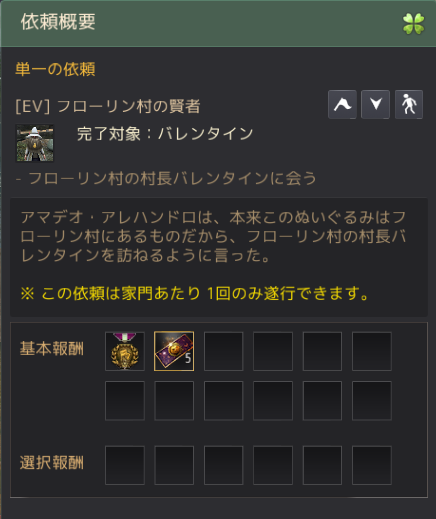
Task: Click 完了対象：バレンタイン completion target text
Action: [165, 134]
